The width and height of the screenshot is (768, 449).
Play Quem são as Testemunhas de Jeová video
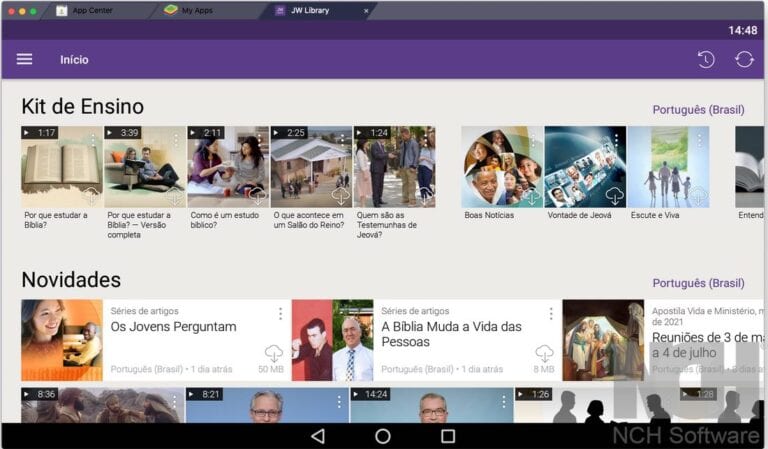point(393,166)
